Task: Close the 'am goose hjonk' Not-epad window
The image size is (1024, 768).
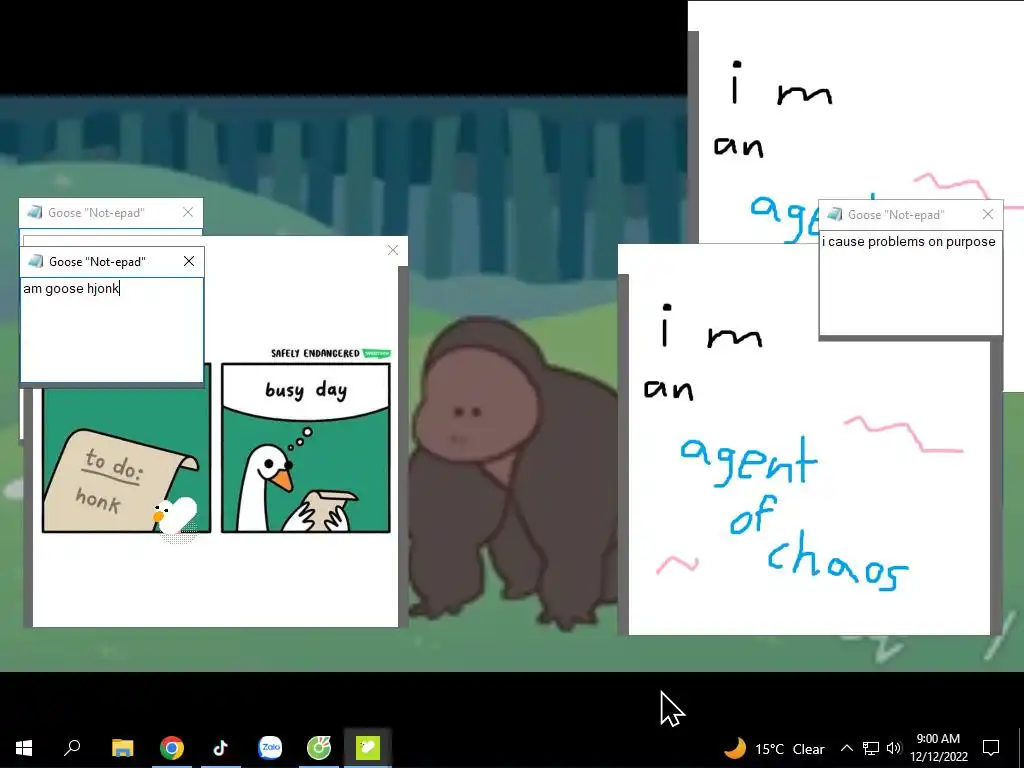Action: click(189, 261)
